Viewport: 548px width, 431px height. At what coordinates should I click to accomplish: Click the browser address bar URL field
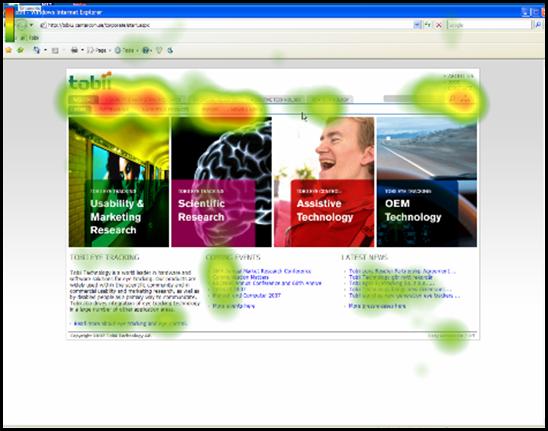pyautogui.click(x=225, y=25)
